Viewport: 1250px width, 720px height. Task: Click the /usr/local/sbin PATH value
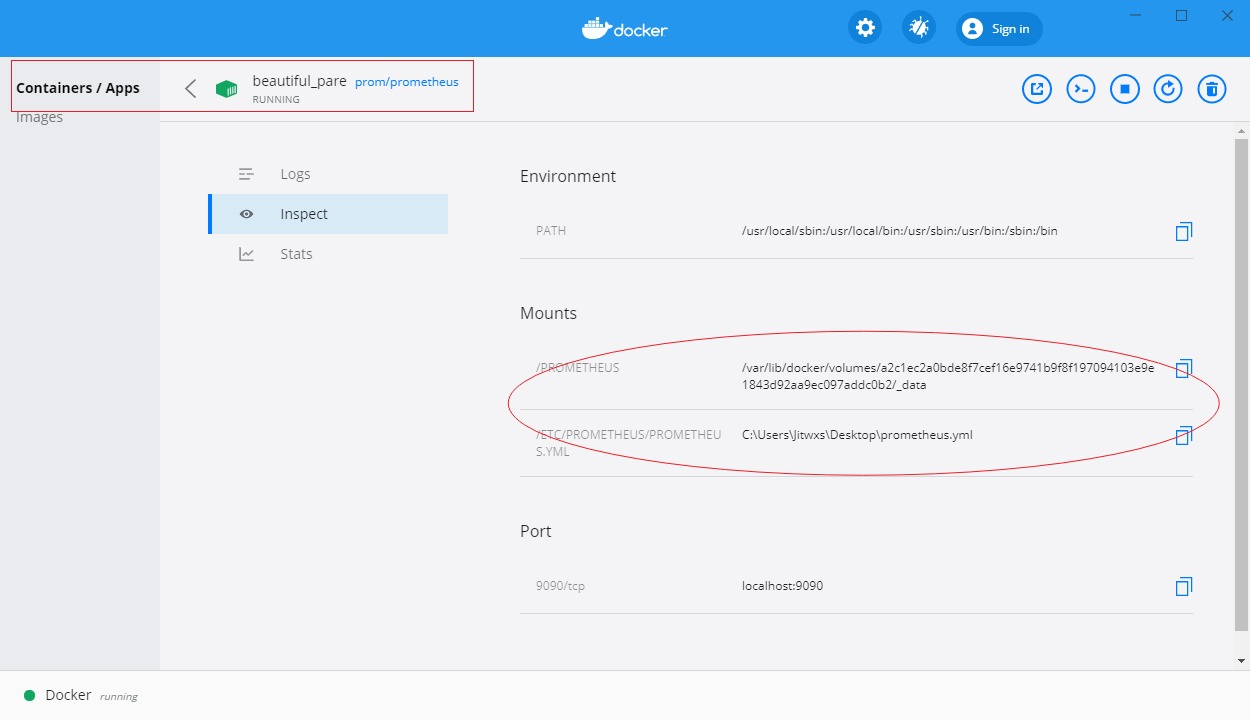899,231
